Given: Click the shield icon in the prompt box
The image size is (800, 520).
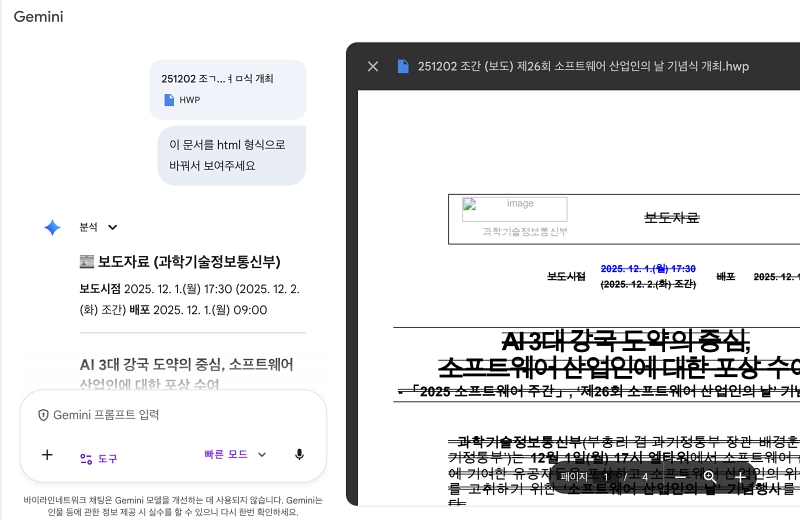Looking at the screenshot, I should click(x=43, y=415).
